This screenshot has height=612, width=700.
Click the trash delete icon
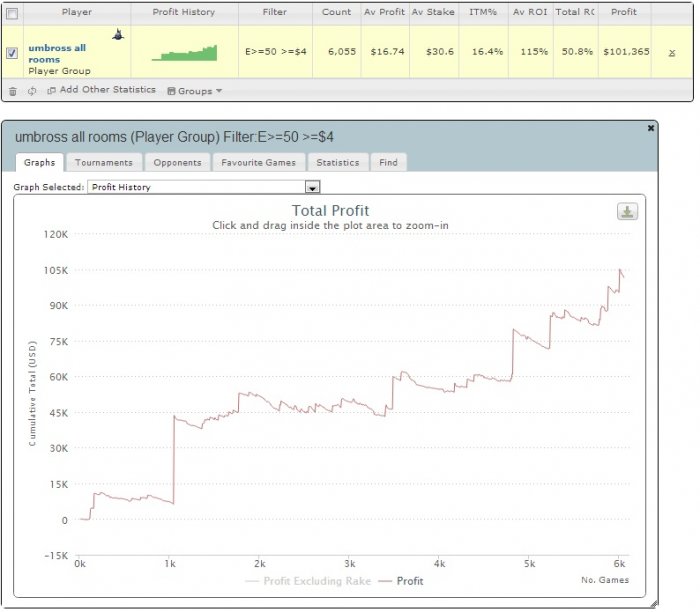point(13,91)
